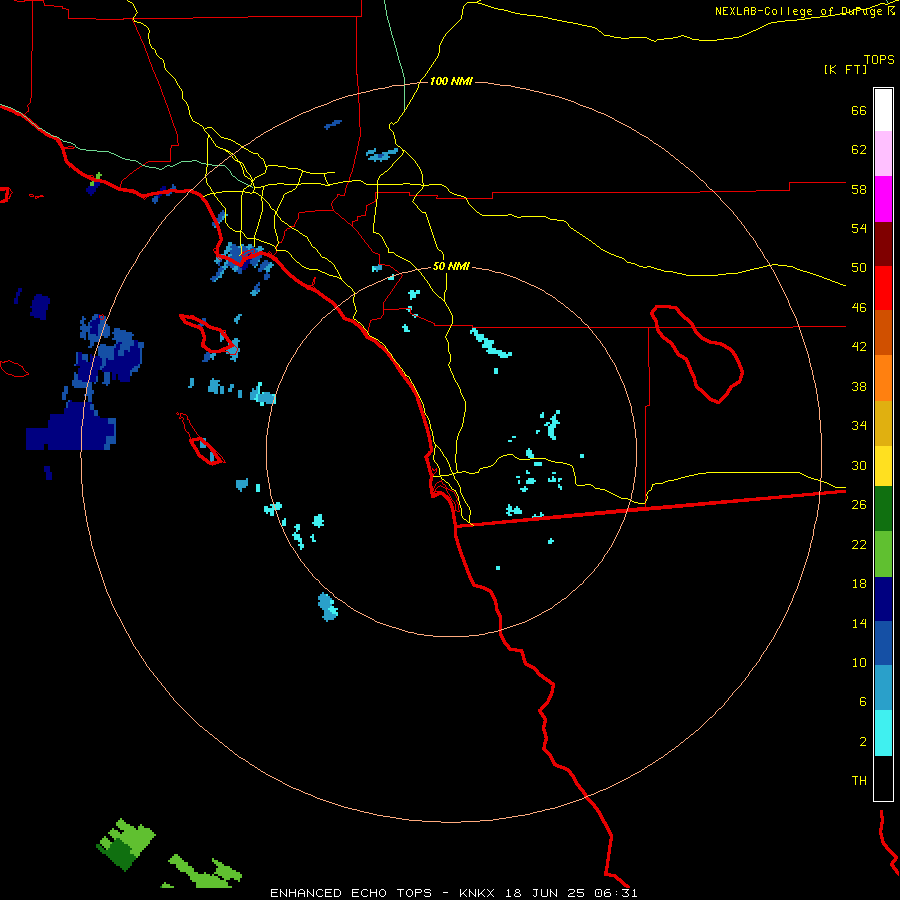This screenshot has width=900, height=900.
Task: Click the legend value '50'
Action: click(859, 268)
